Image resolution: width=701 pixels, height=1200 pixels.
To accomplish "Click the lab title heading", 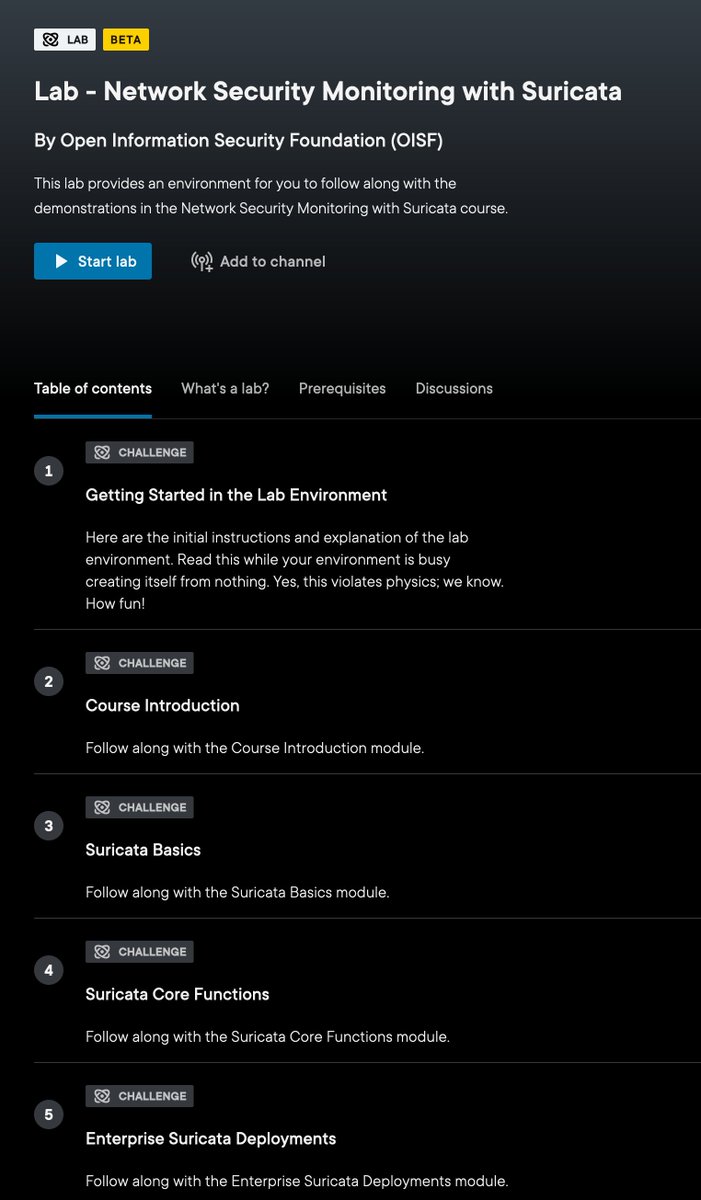I will click(x=328, y=92).
